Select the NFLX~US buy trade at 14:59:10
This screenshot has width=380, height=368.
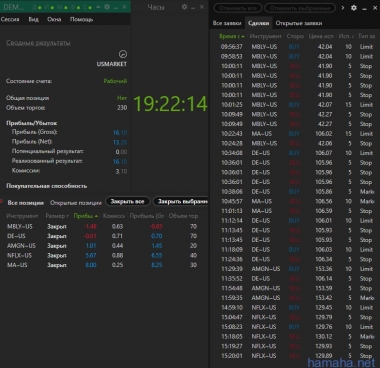click(x=295, y=307)
